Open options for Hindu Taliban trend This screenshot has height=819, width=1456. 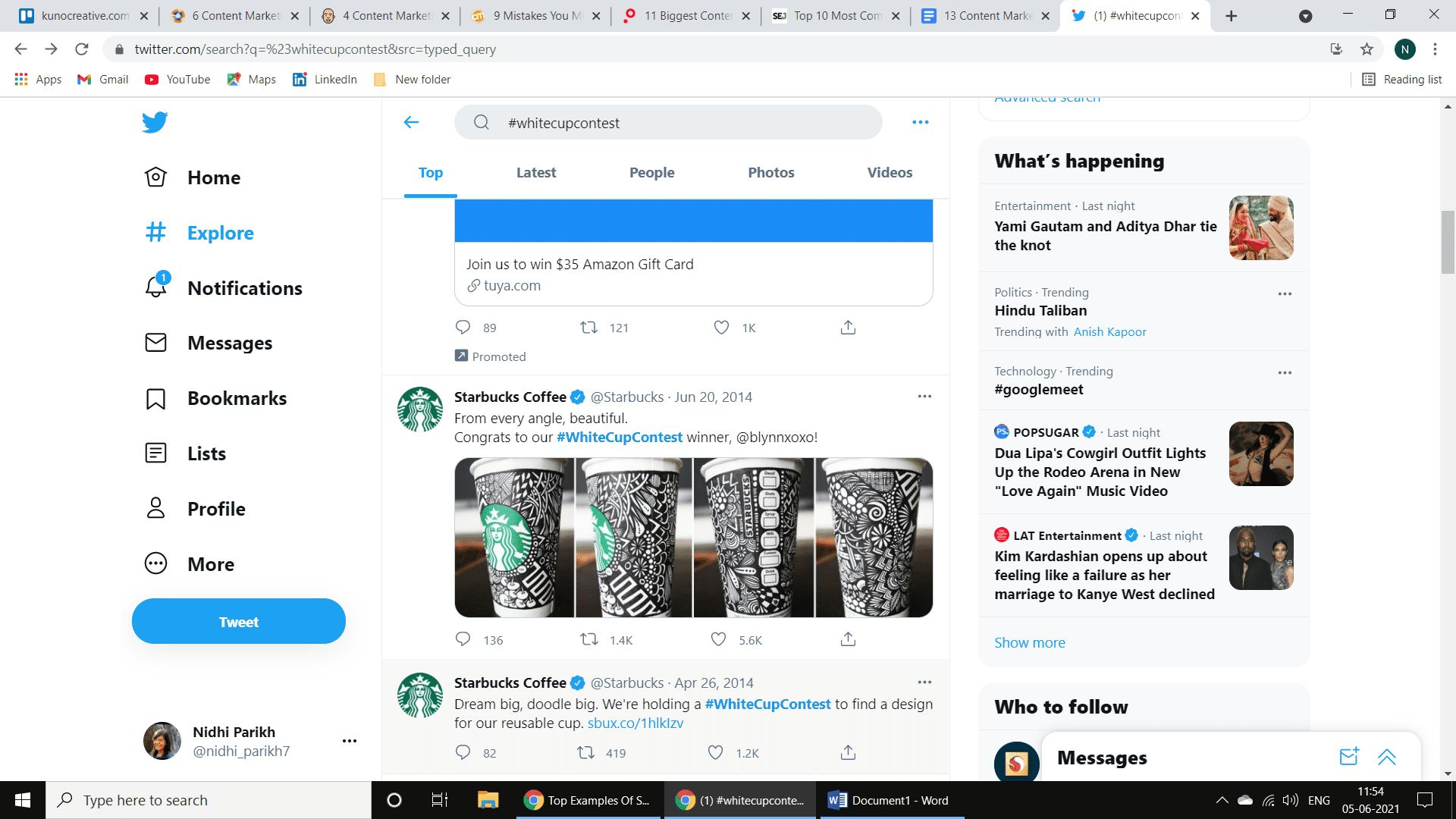coord(1285,294)
